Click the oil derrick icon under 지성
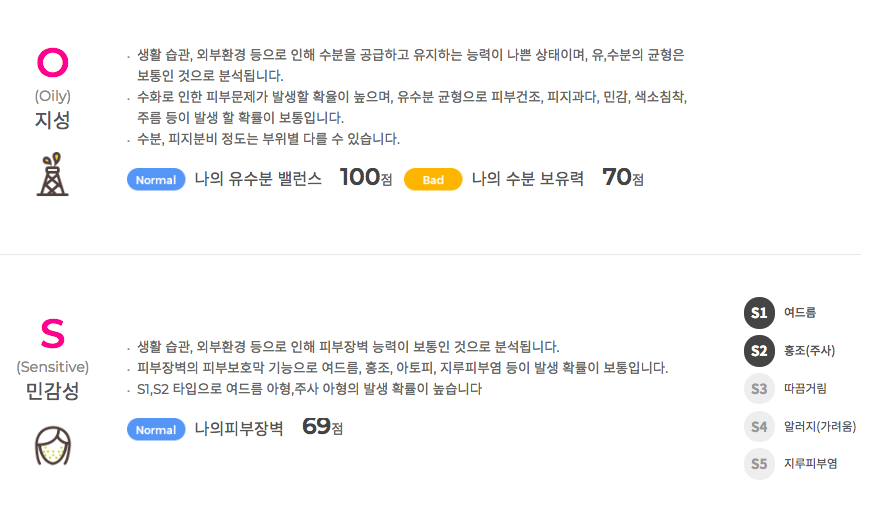The image size is (884, 510). pos(52,174)
